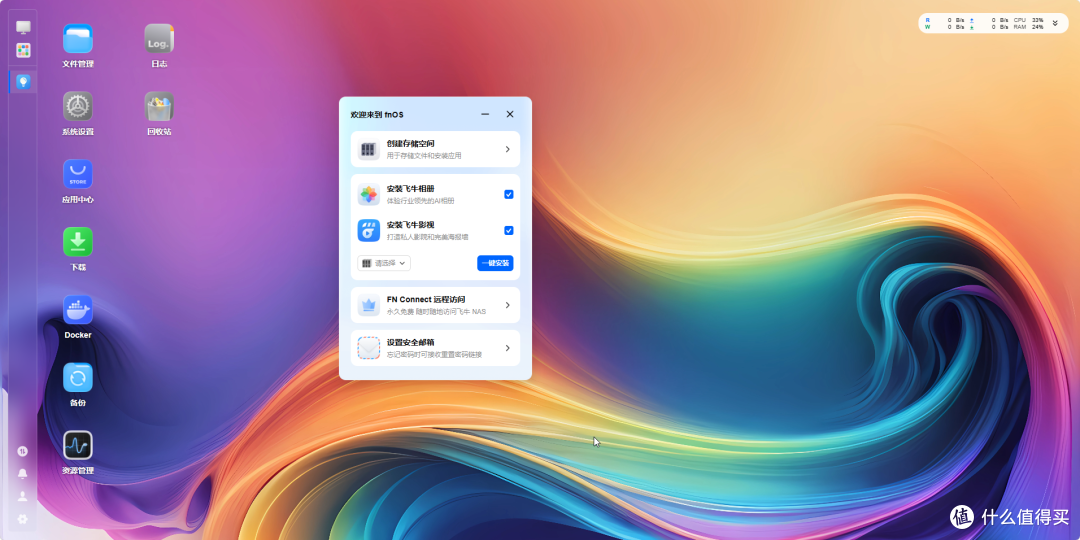
Task: Expand the 设置安全邮箱 row chevron
Action: (x=508, y=348)
